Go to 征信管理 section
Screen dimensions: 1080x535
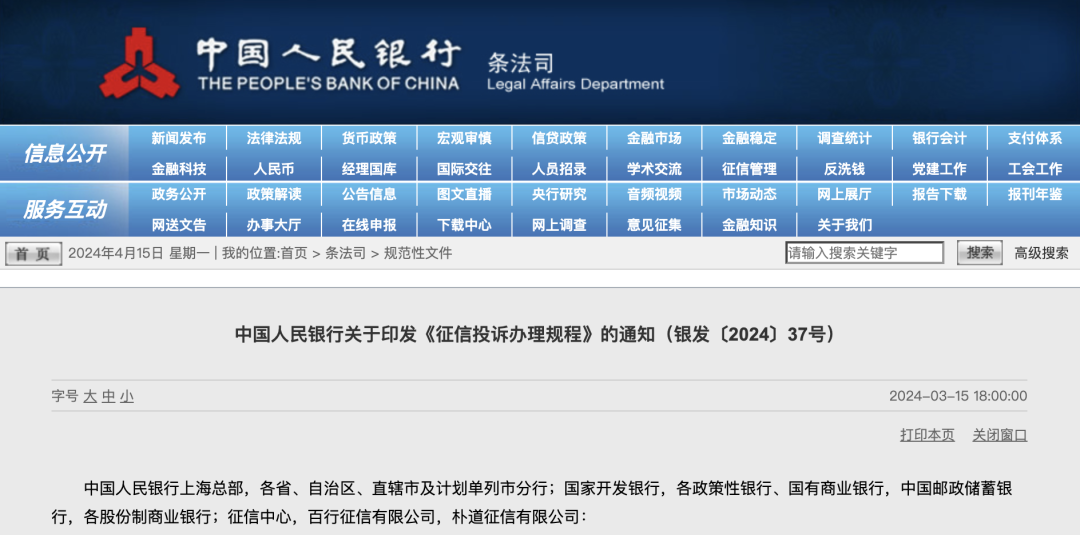(749, 169)
